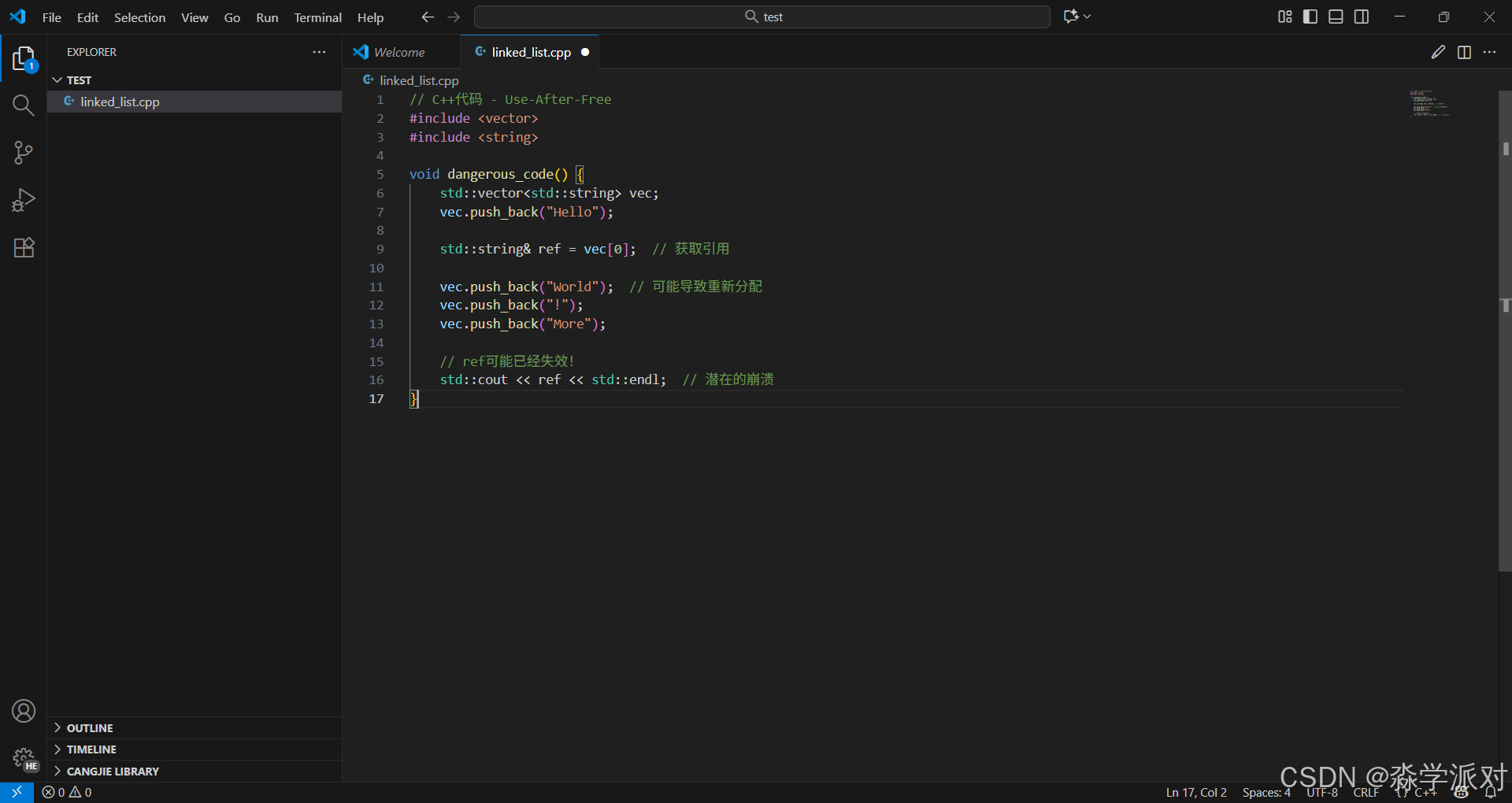The image size is (1512, 803).
Task: Click line number 9 in the gutter
Action: (x=380, y=249)
